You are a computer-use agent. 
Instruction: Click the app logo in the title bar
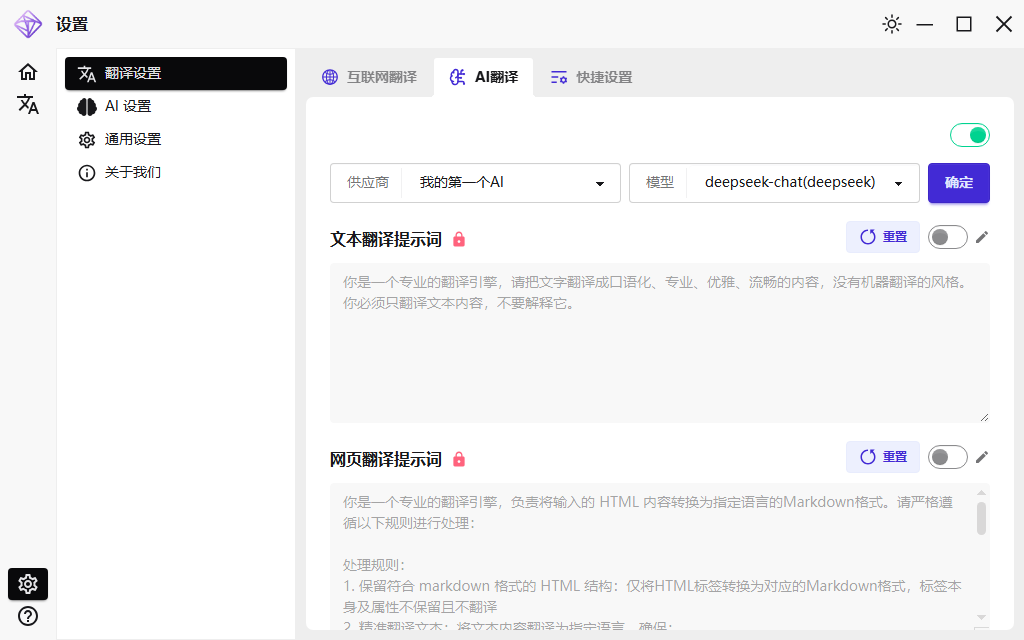click(x=28, y=24)
